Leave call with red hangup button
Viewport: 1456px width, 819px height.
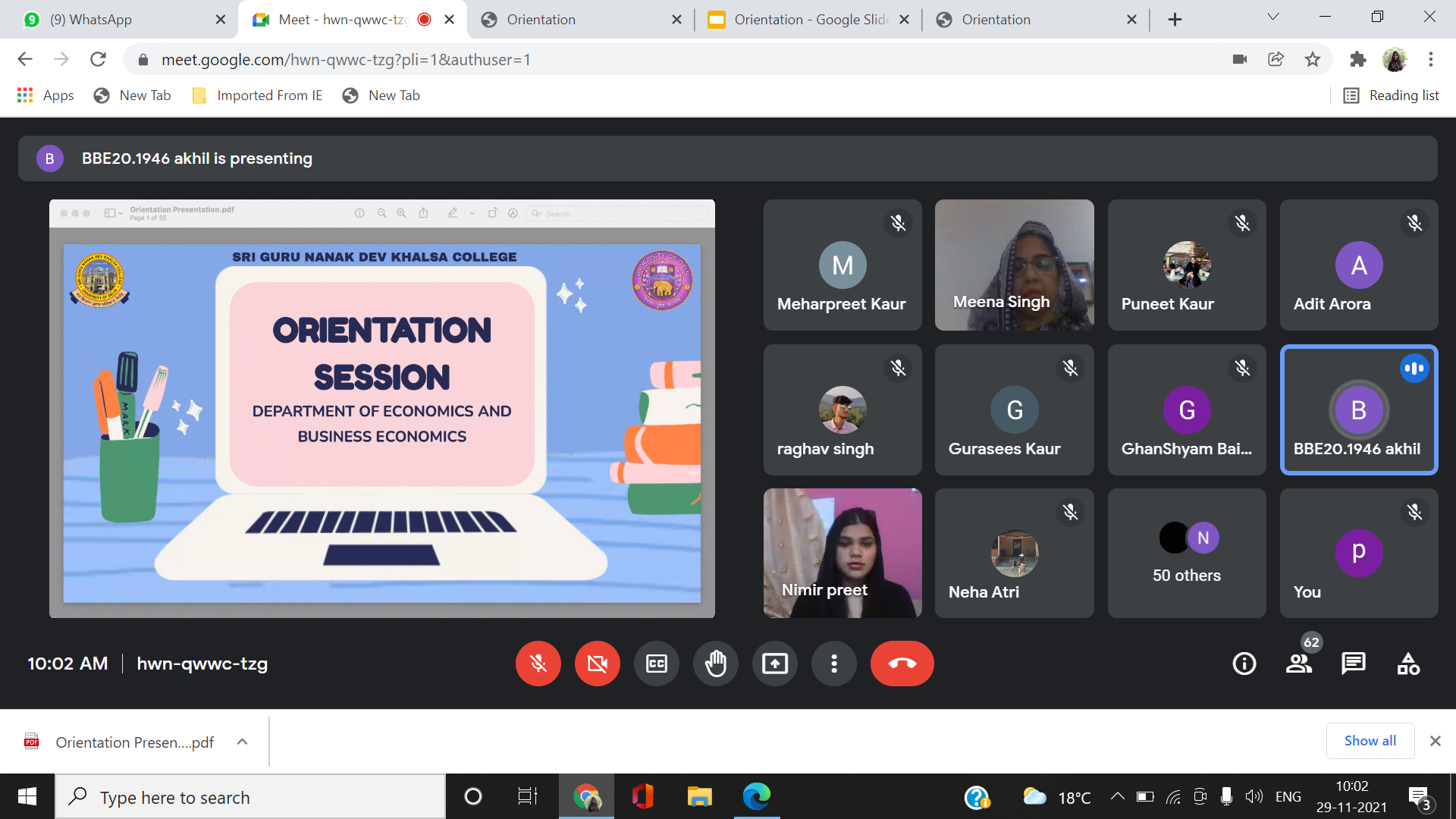coord(902,664)
